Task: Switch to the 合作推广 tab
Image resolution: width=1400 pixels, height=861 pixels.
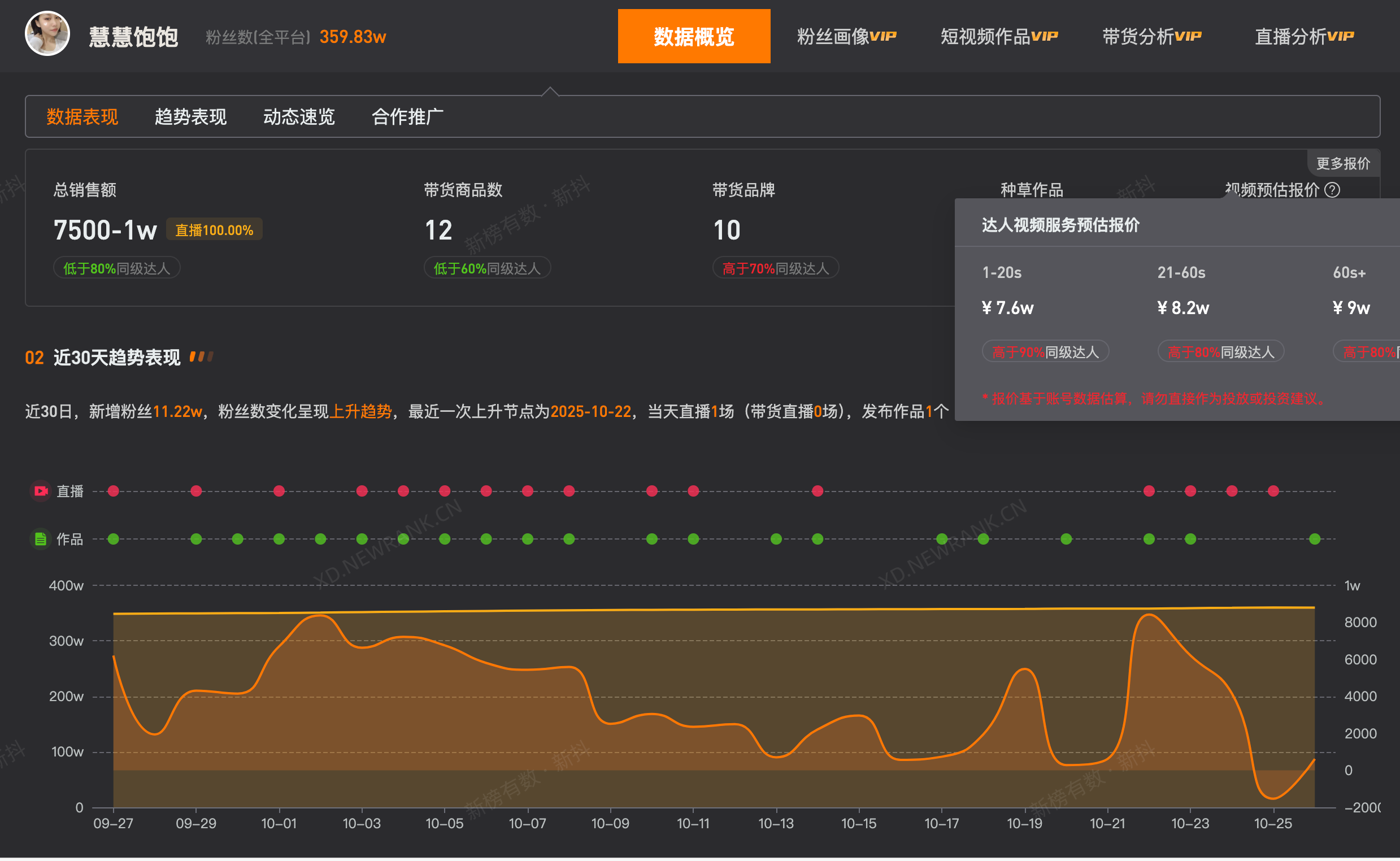Action: (408, 117)
